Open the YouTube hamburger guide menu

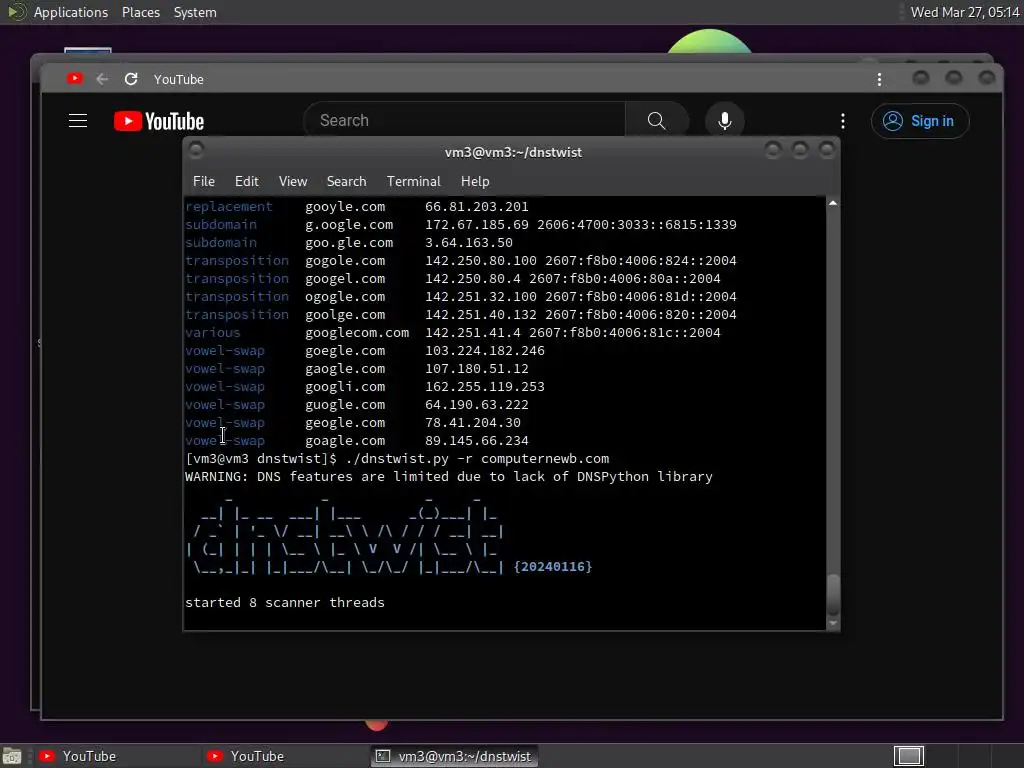pos(78,121)
